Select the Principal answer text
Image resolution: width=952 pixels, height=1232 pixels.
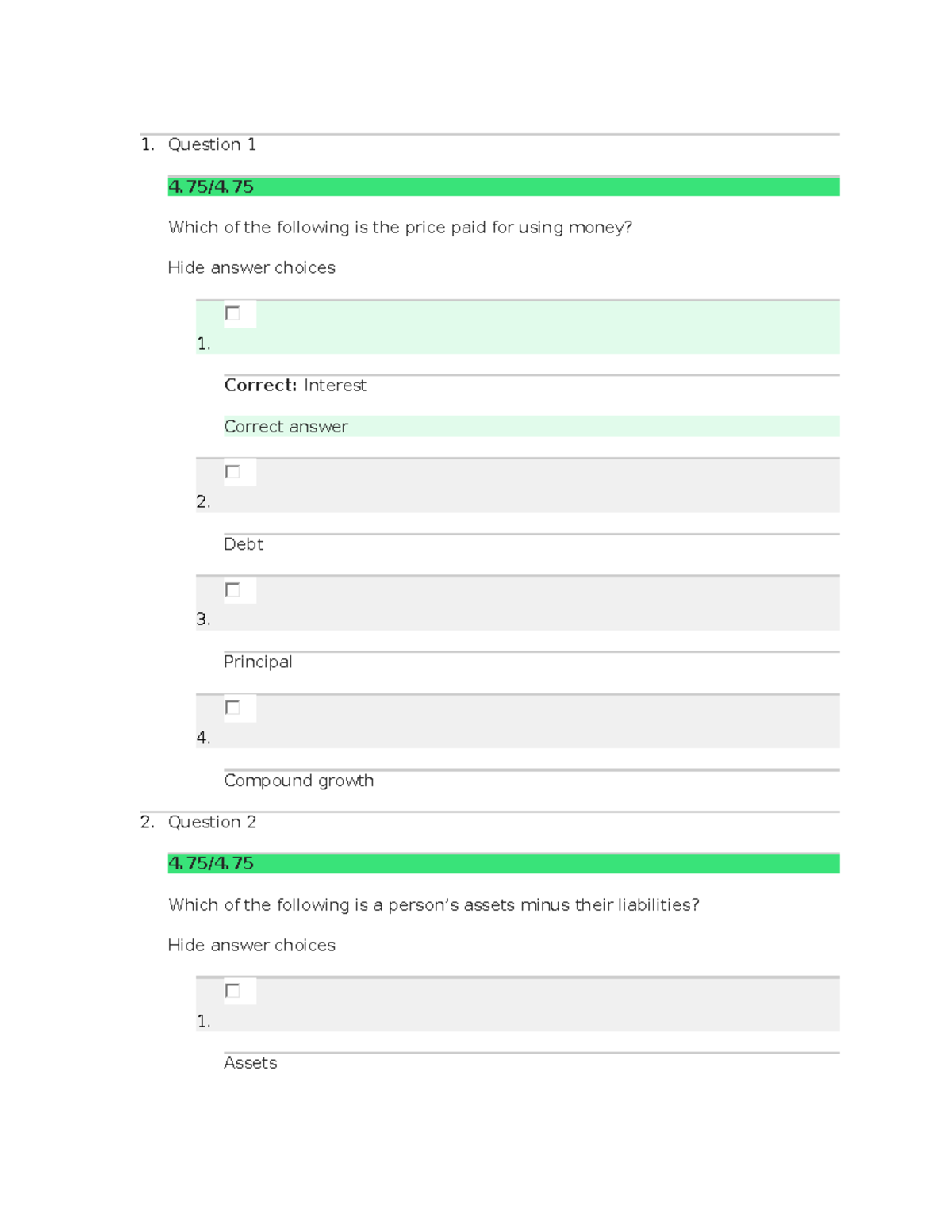coord(258,662)
